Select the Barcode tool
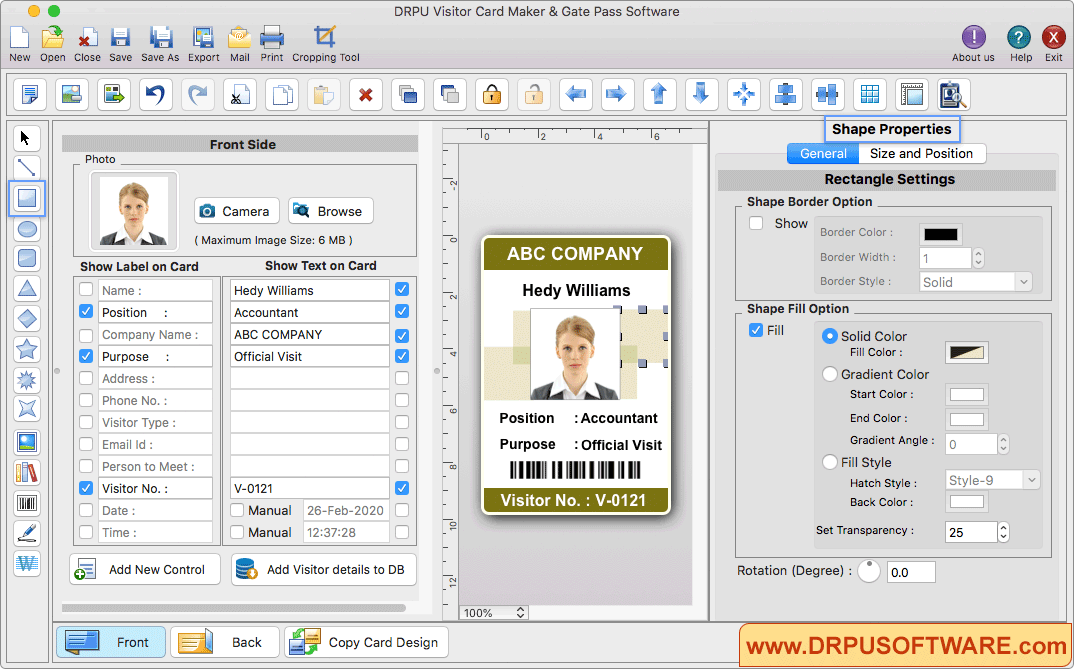The width and height of the screenshot is (1074, 669). (x=26, y=503)
